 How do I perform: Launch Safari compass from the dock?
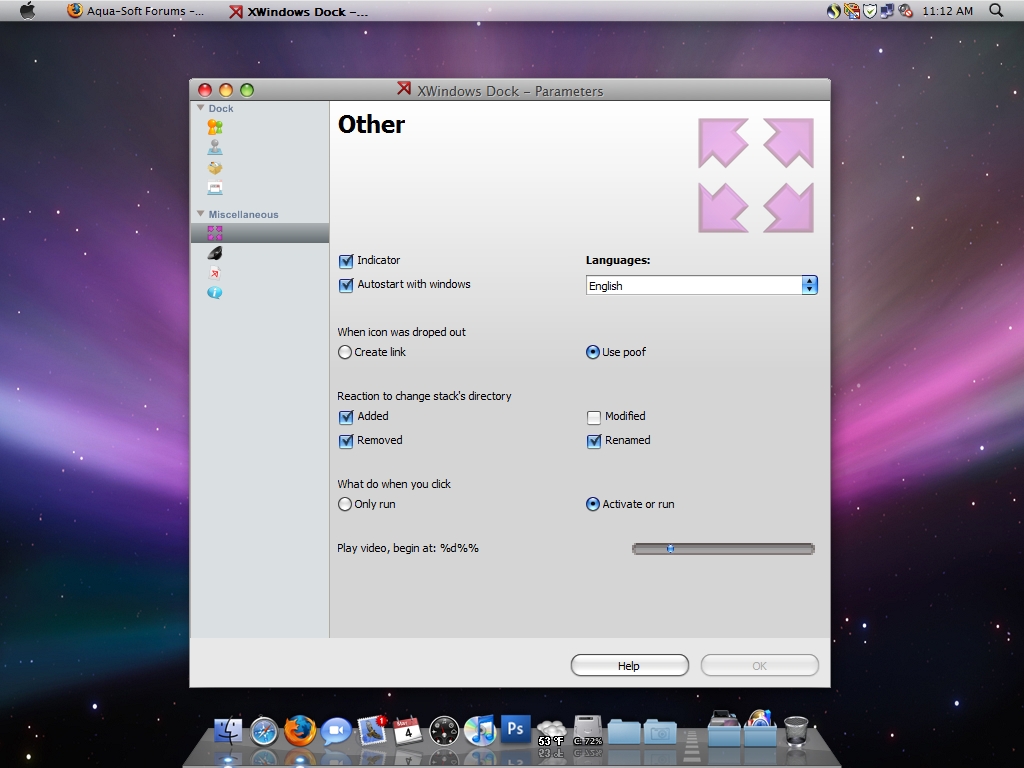[264, 731]
